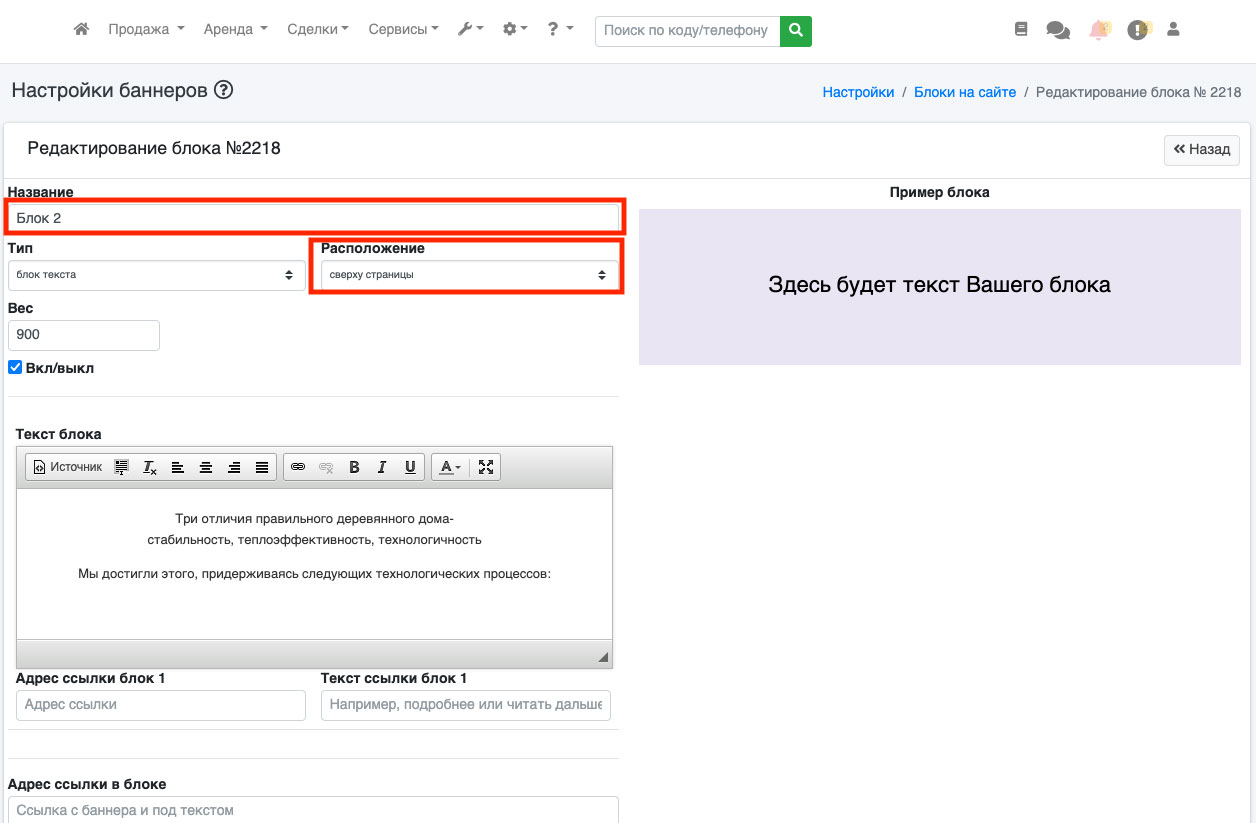Click the green search button
The height and width of the screenshot is (823, 1256).
coord(796,30)
